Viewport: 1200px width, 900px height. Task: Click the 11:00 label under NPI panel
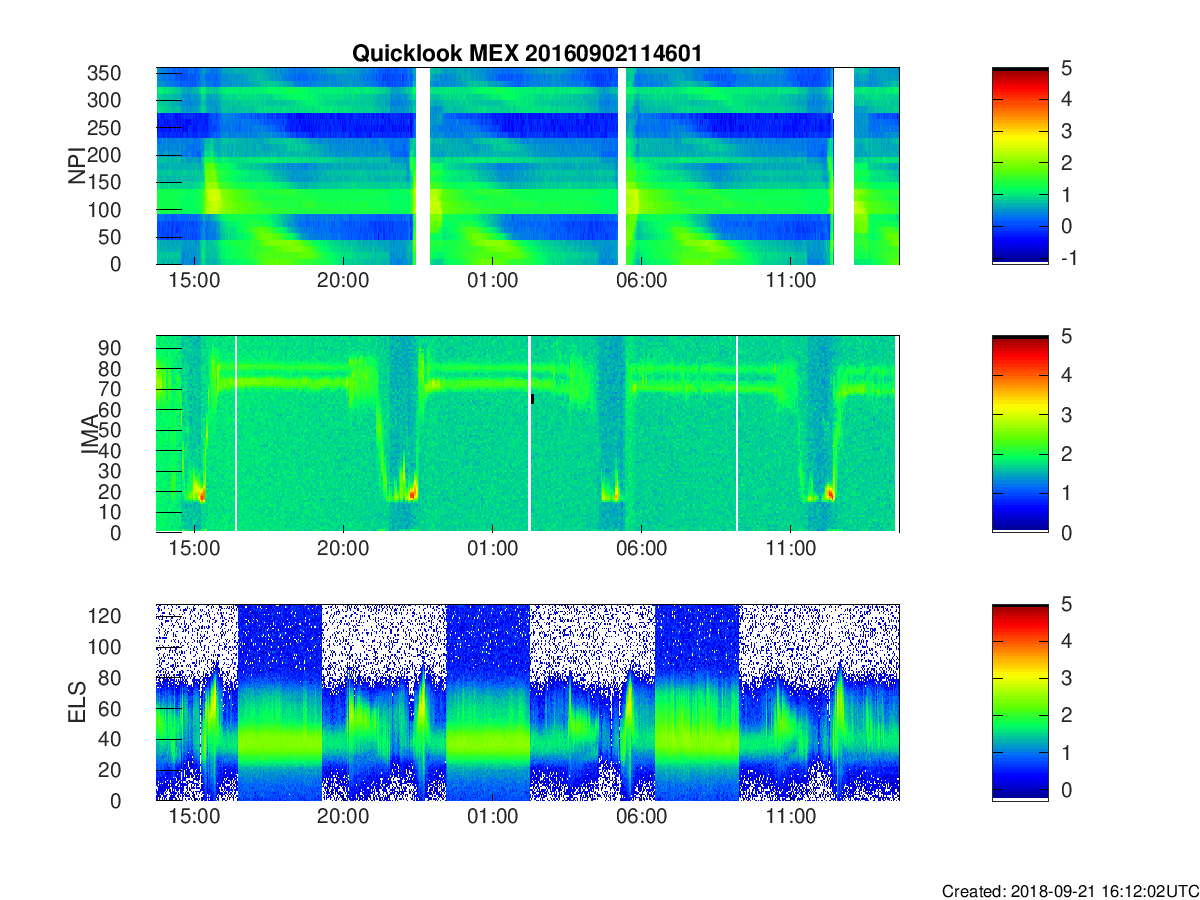[x=790, y=282]
